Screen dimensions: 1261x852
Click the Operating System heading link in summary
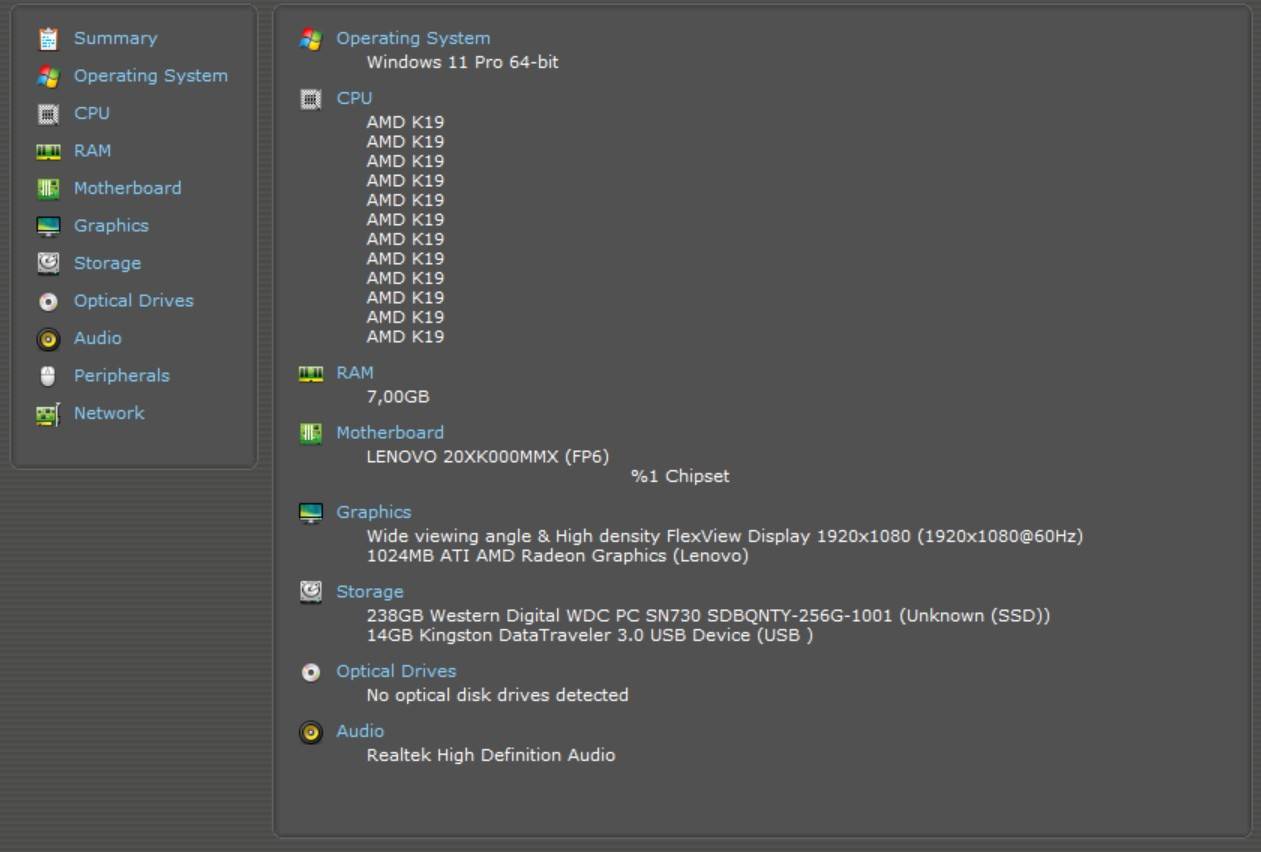[x=413, y=38]
